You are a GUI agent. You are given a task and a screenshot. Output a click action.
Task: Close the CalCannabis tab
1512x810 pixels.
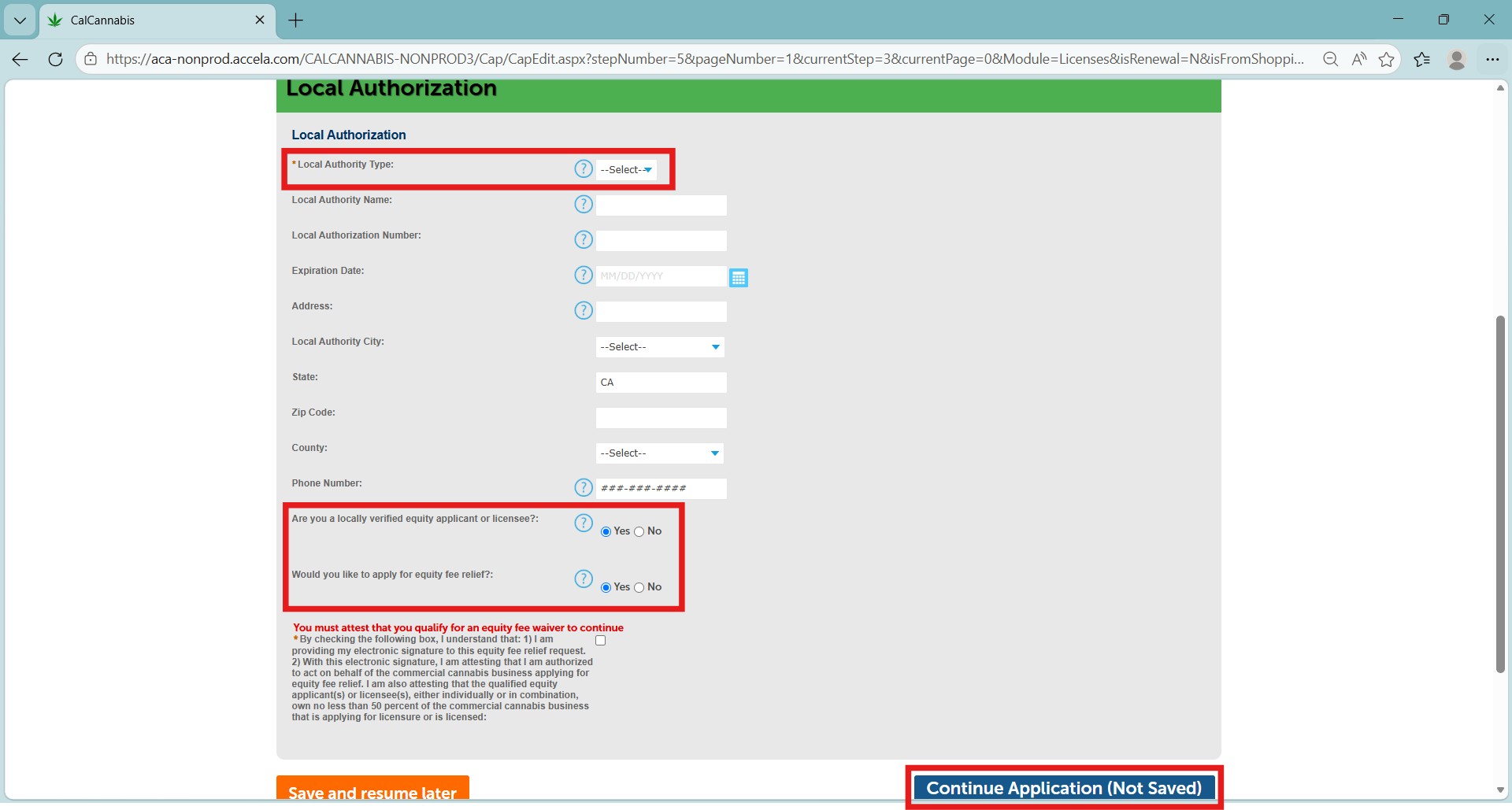tap(260, 20)
